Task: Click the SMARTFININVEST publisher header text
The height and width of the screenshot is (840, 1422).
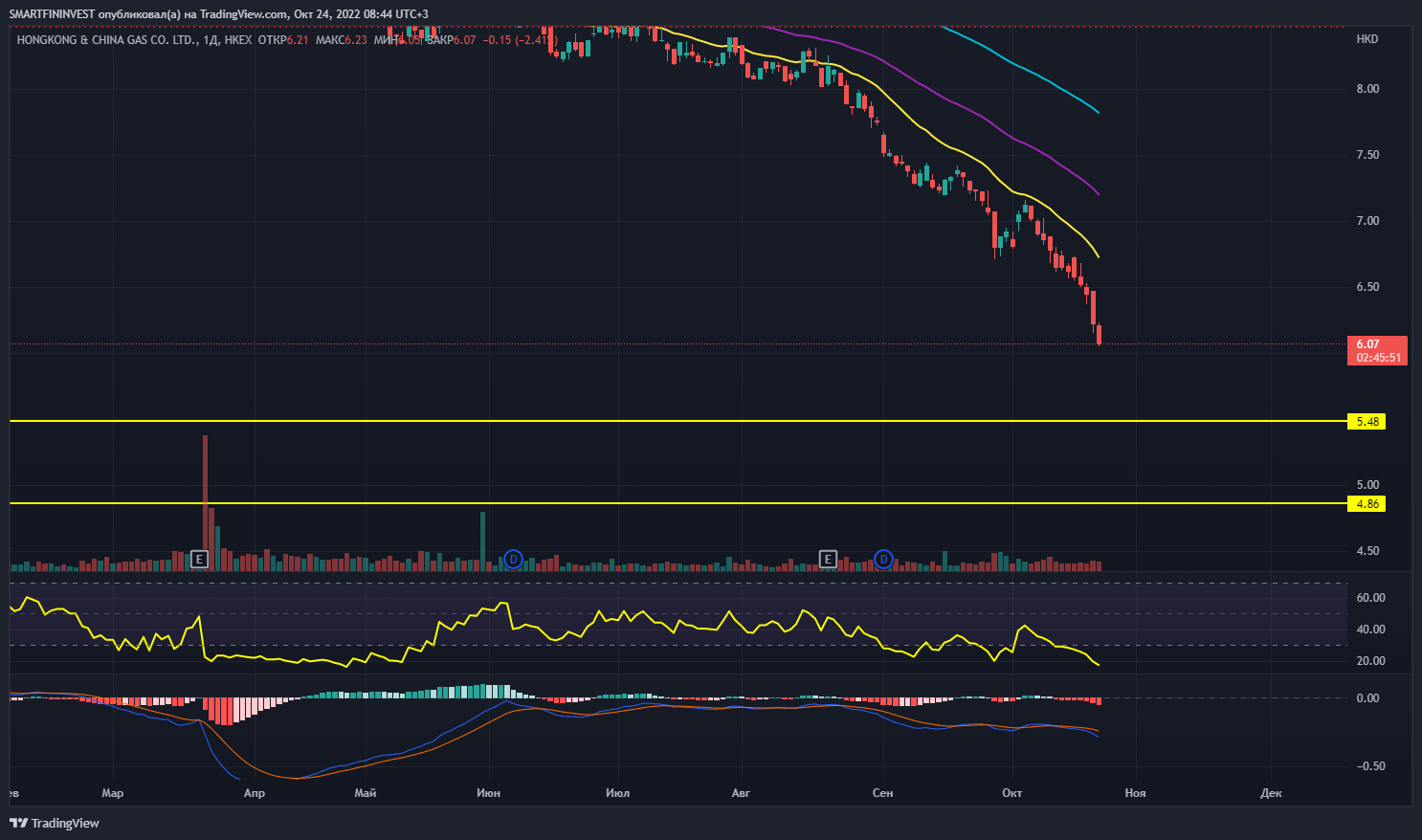Action: [x=218, y=14]
